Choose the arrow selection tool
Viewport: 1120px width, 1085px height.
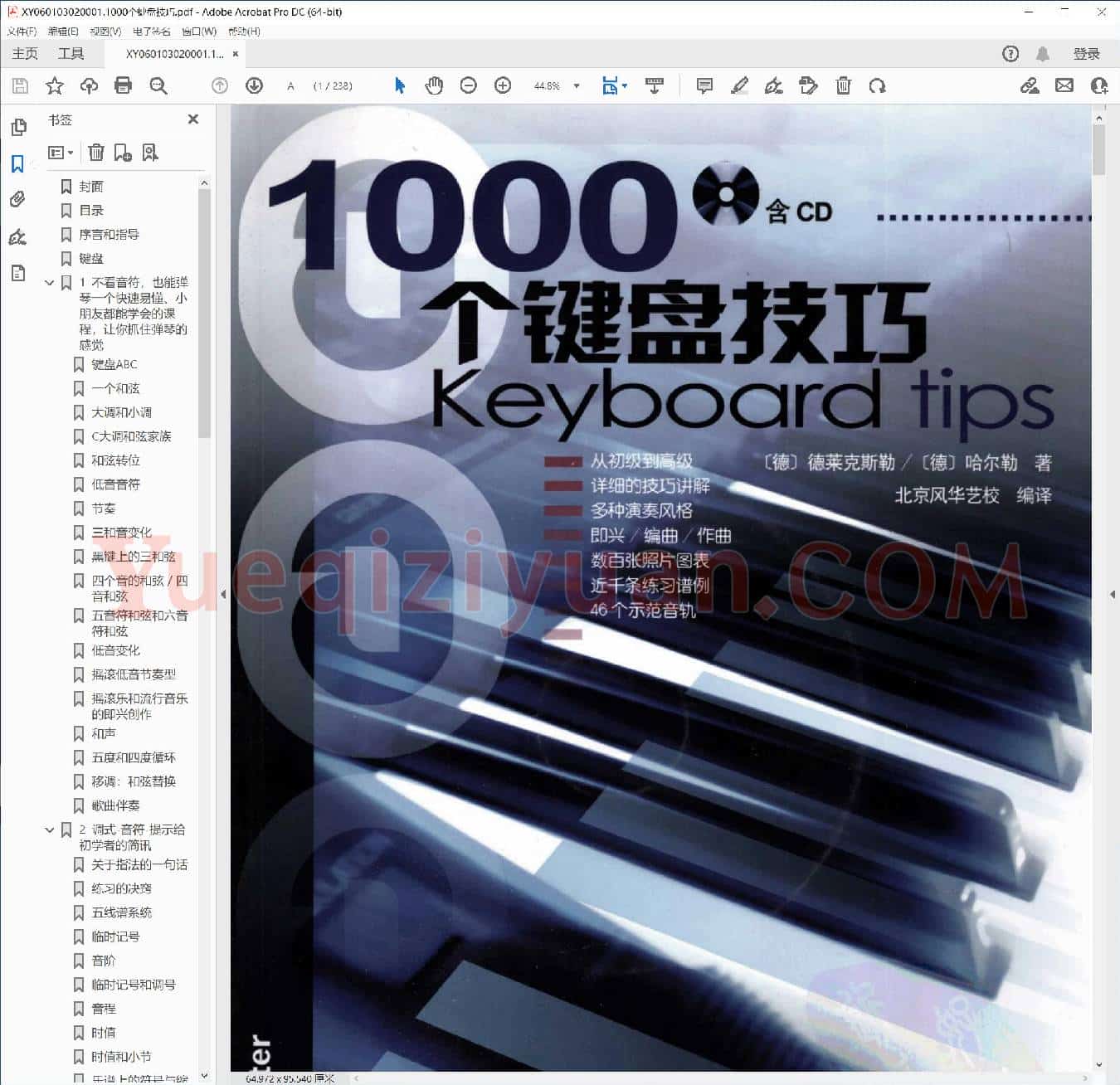coord(400,85)
